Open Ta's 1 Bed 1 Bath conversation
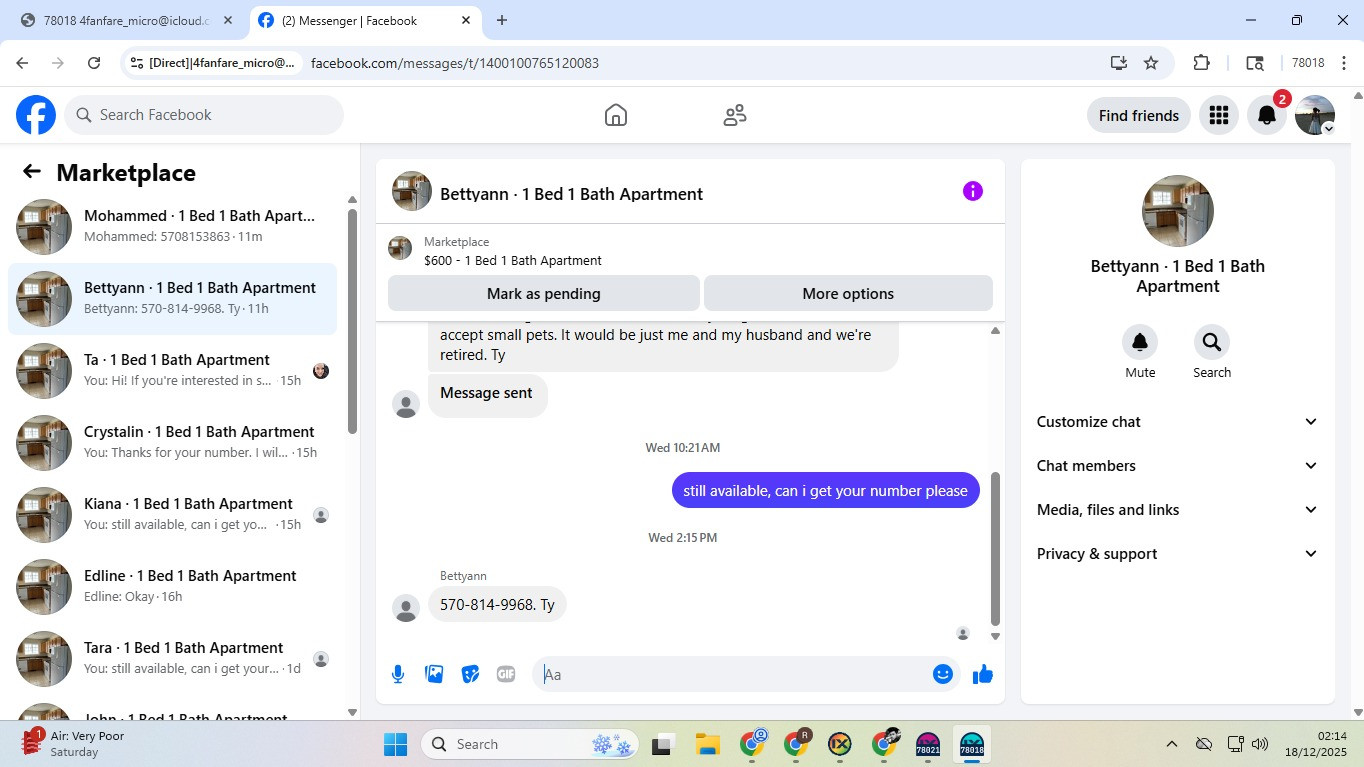This screenshot has width=1364, height=767. pos(172,371)
